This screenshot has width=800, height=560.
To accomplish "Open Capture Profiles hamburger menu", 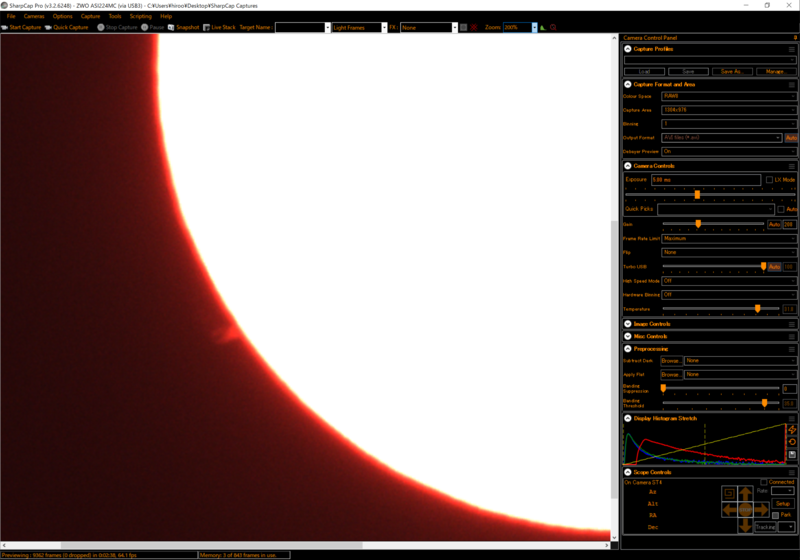I will pyautogui.click(x=792, y=49).
